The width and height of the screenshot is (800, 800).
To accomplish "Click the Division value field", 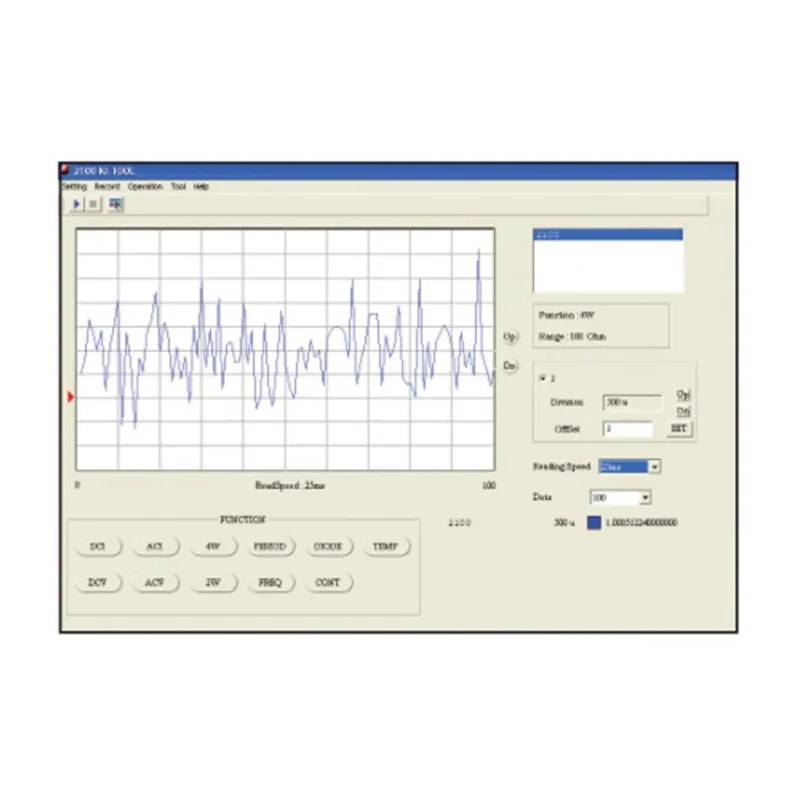I will (632, 403).
